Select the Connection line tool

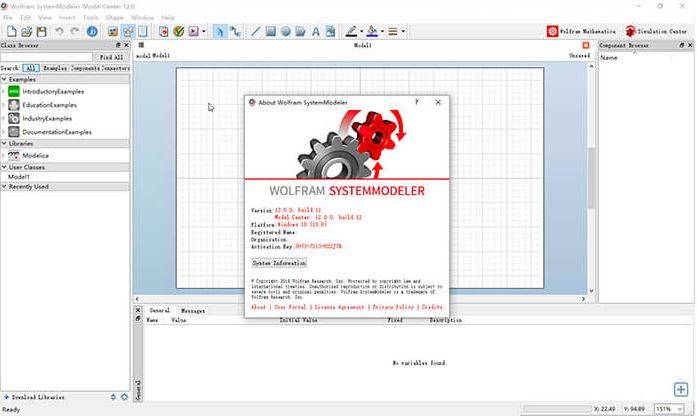point(236,31)
